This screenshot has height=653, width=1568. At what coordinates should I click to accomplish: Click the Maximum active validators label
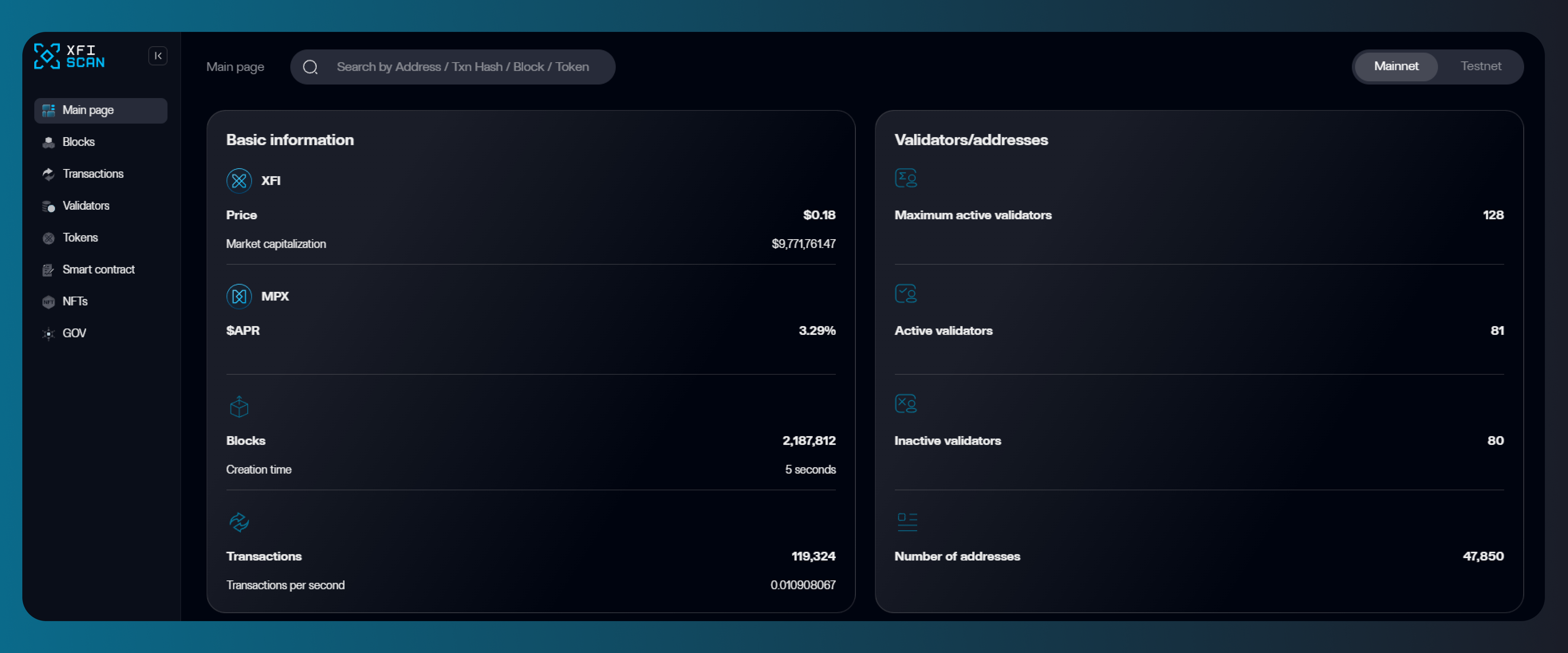[x=973, y=215]
